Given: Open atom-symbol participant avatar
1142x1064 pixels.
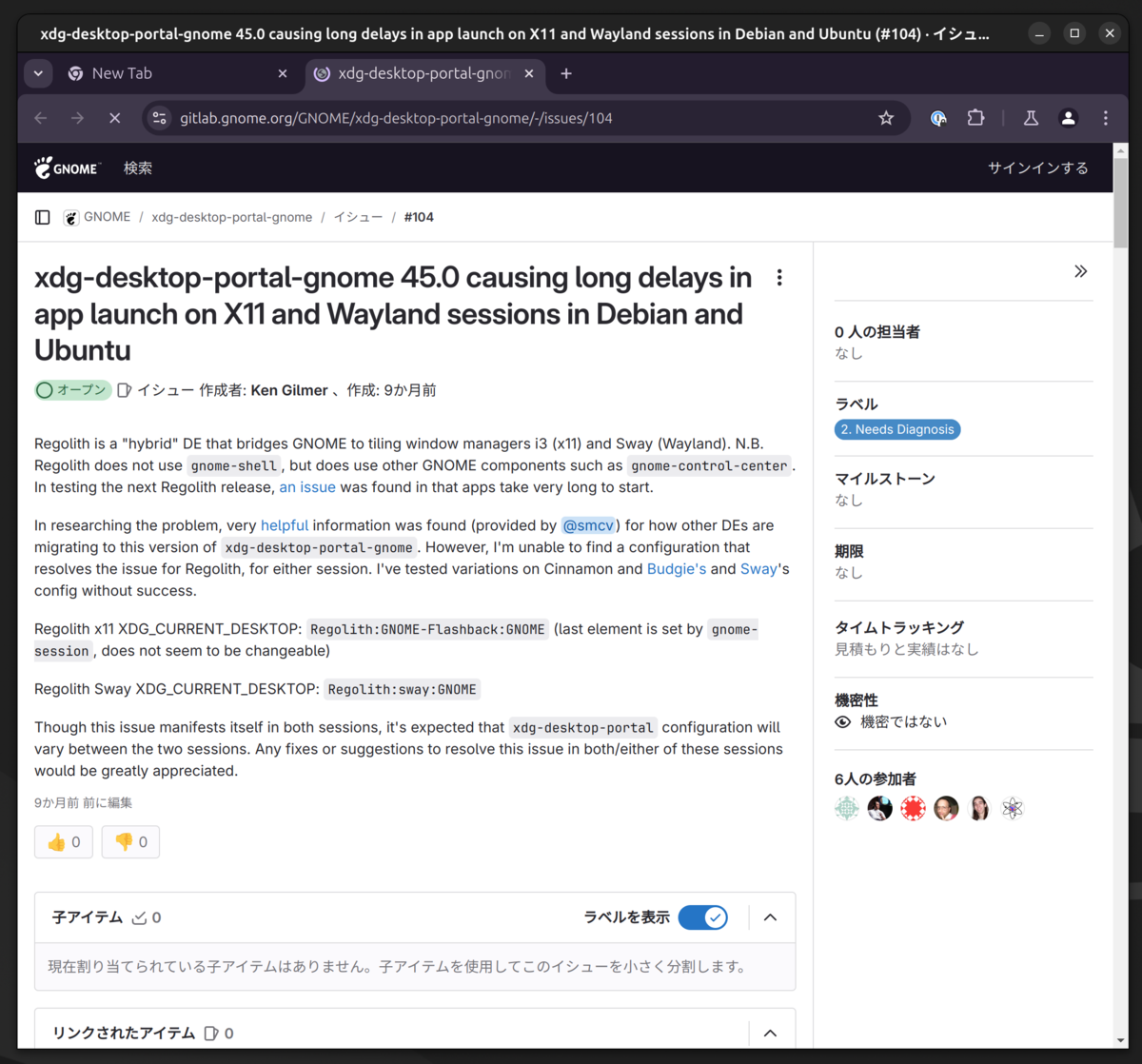Looking at the screenshot, I should tap(1013, 809).
